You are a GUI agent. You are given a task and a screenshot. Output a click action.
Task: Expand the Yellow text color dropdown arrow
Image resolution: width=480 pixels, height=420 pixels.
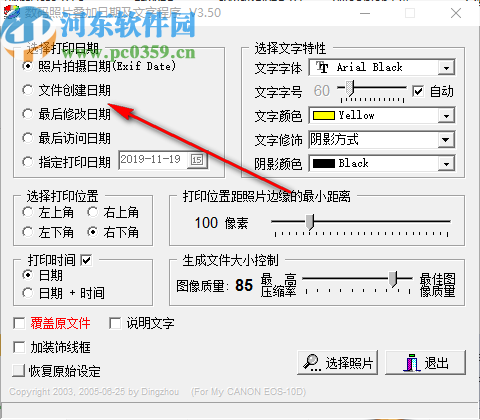click(x=446, y=116)
